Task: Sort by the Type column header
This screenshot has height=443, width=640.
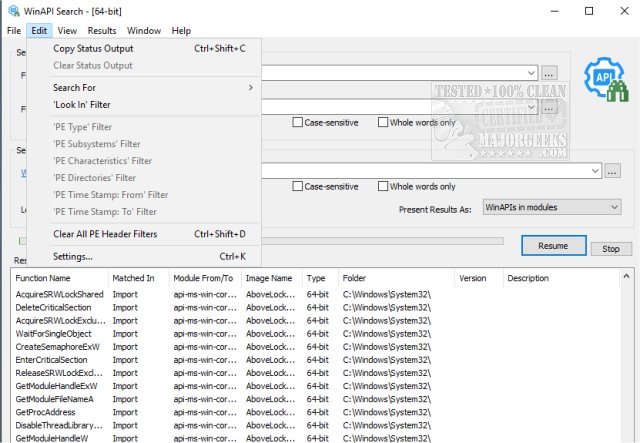Action: point(320,278)
